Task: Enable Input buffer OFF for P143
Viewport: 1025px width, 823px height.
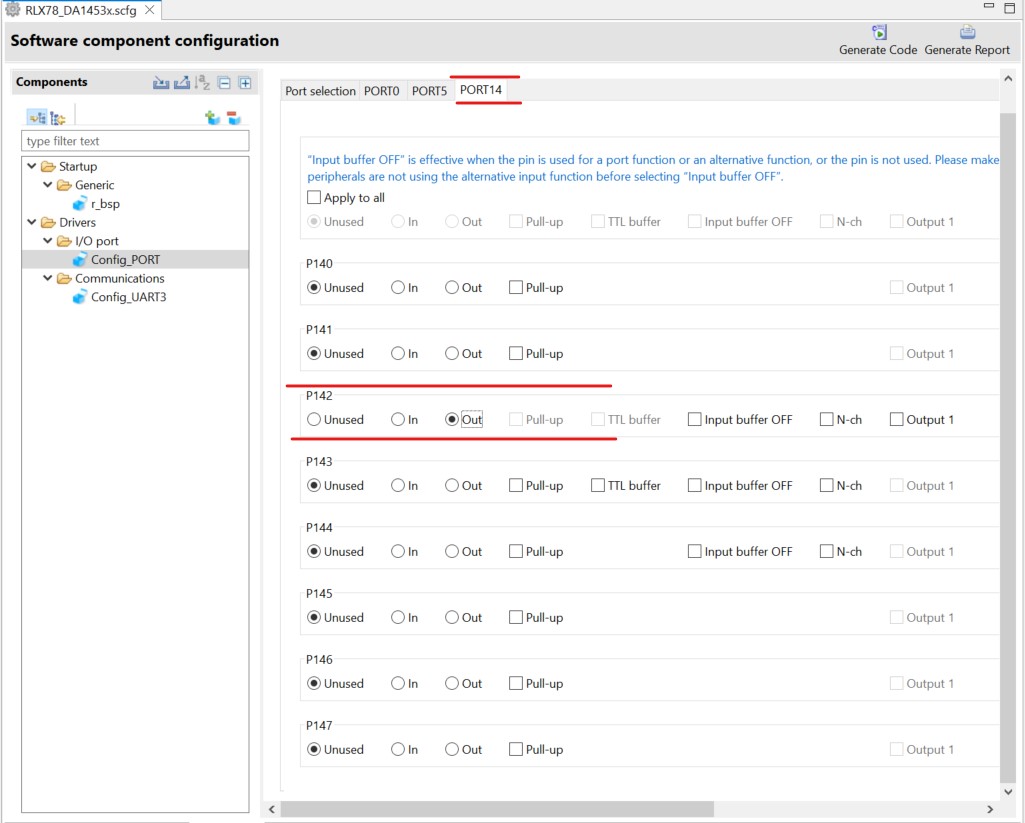Action: click(x=694, y=486)
